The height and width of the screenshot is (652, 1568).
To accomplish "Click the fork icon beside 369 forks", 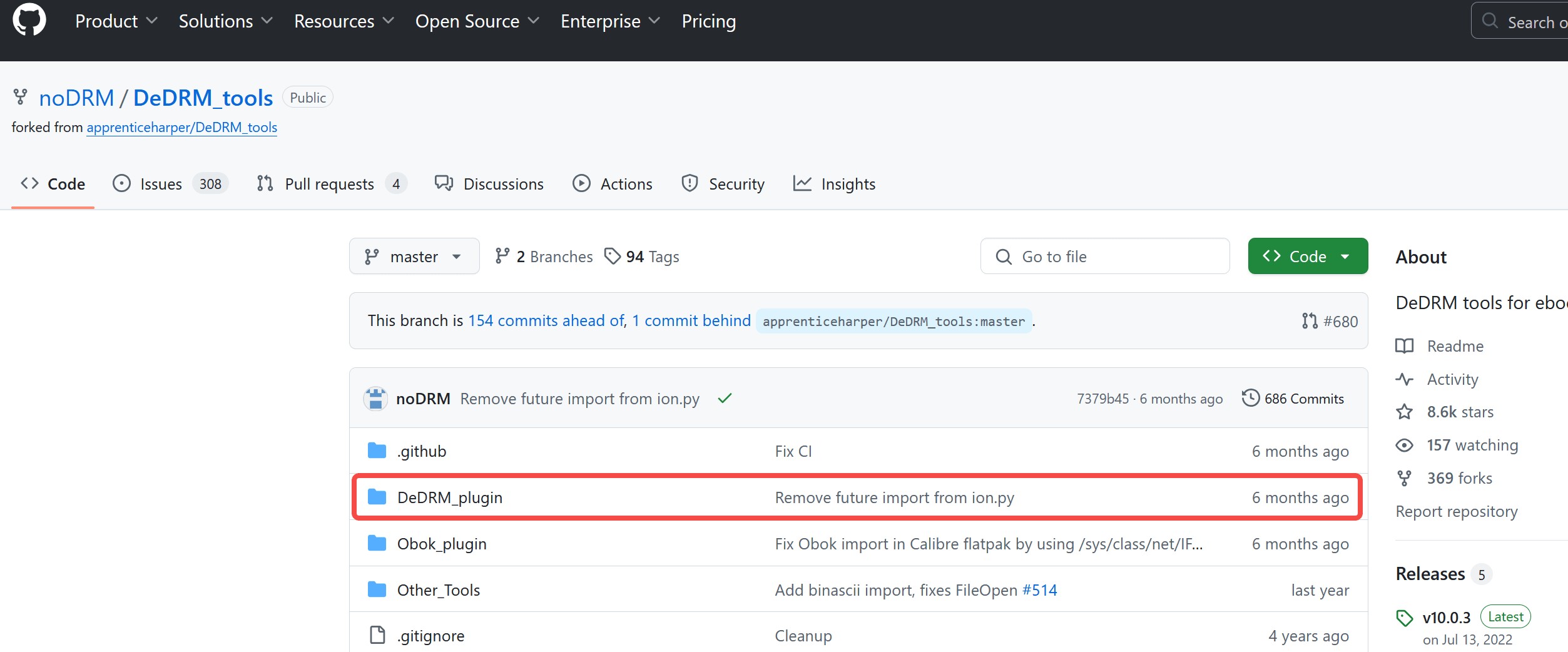I will click(1405, 478).
